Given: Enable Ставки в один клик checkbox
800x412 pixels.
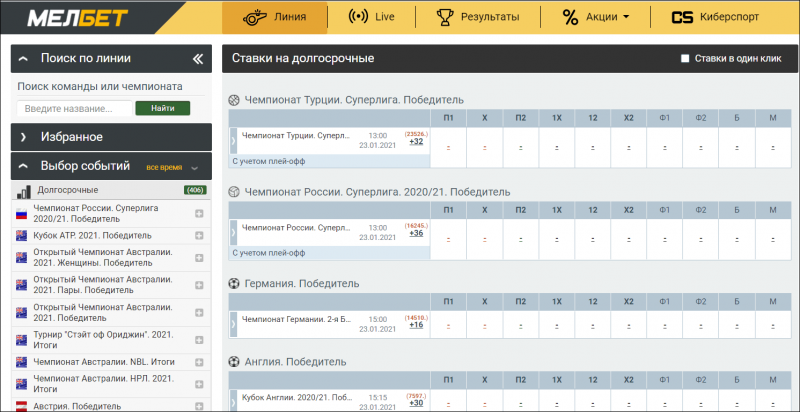Looking at the screenshot, I should [685, 59].
